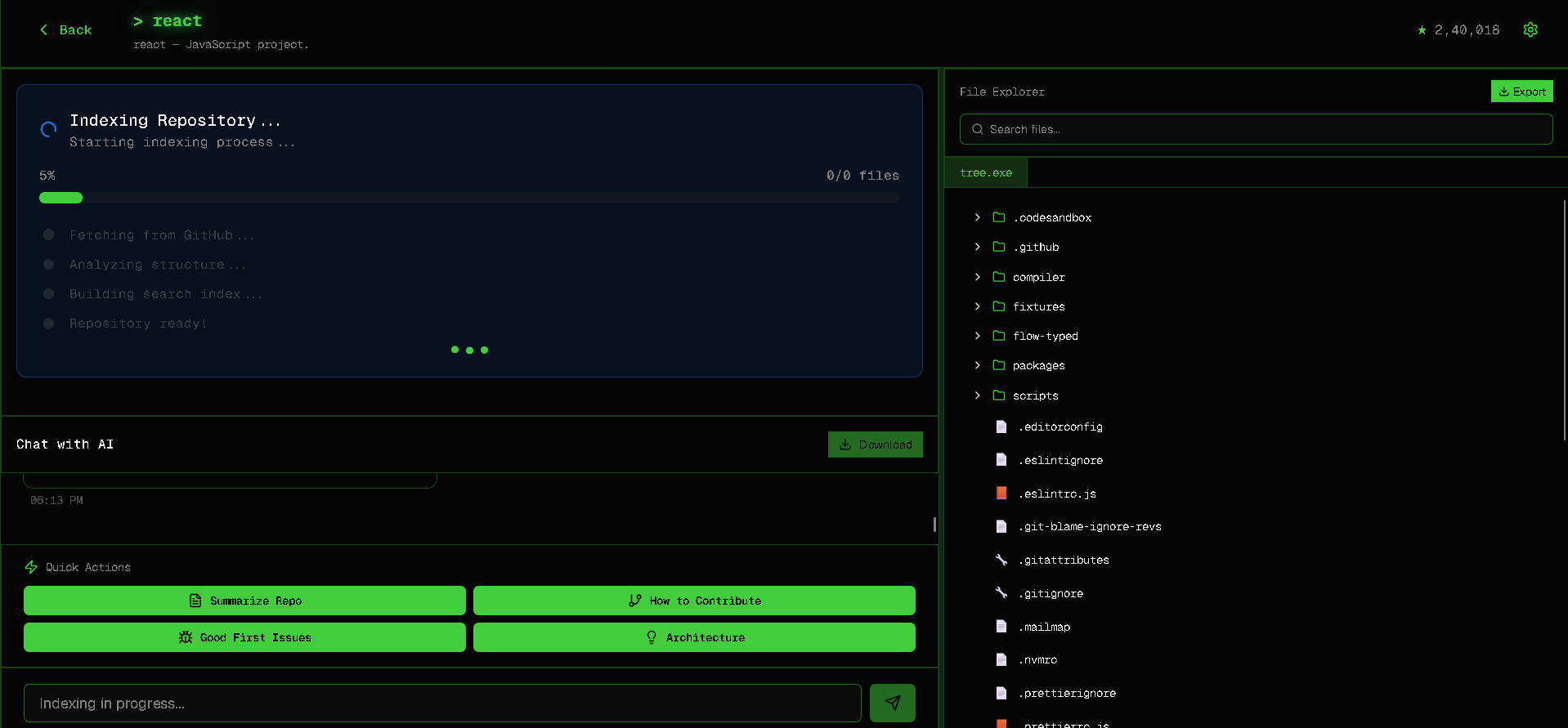Click the 'Repository ready!' step text
The height and width of the screenshot is (728, 1568).
tap(138, 324)
